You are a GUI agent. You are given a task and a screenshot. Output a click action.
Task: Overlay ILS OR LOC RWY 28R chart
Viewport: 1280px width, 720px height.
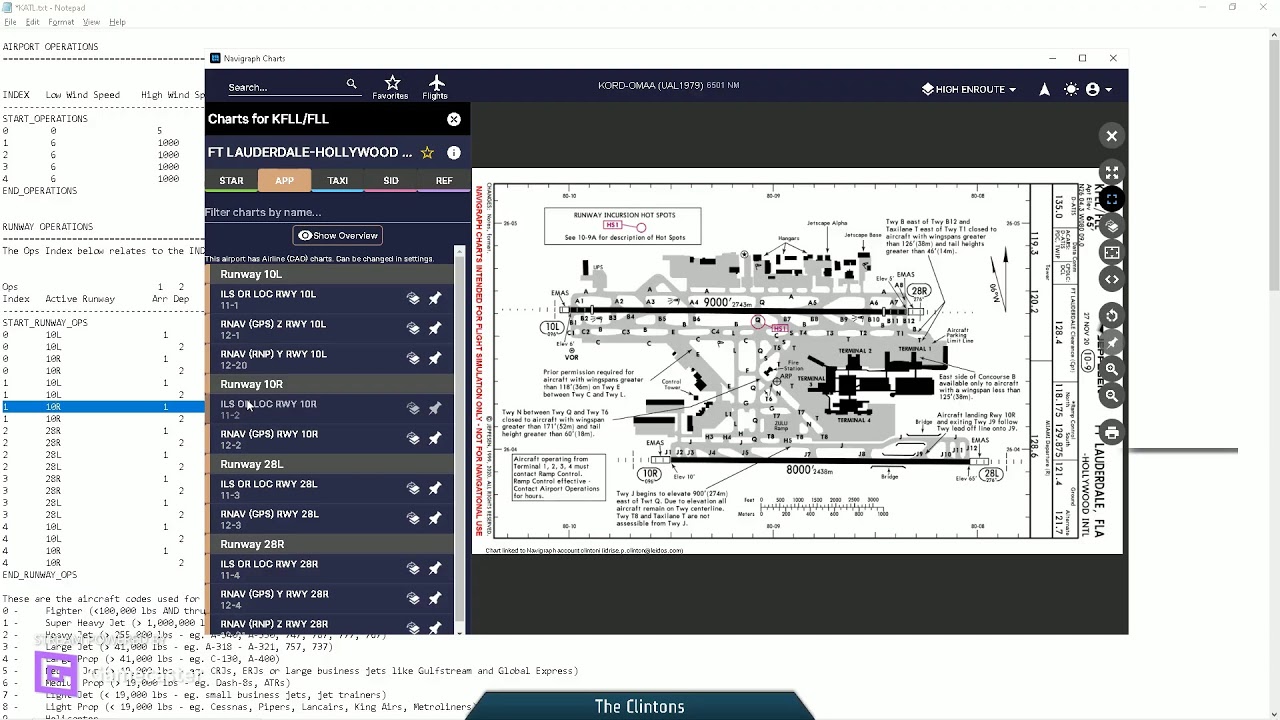tap(413, 568)
